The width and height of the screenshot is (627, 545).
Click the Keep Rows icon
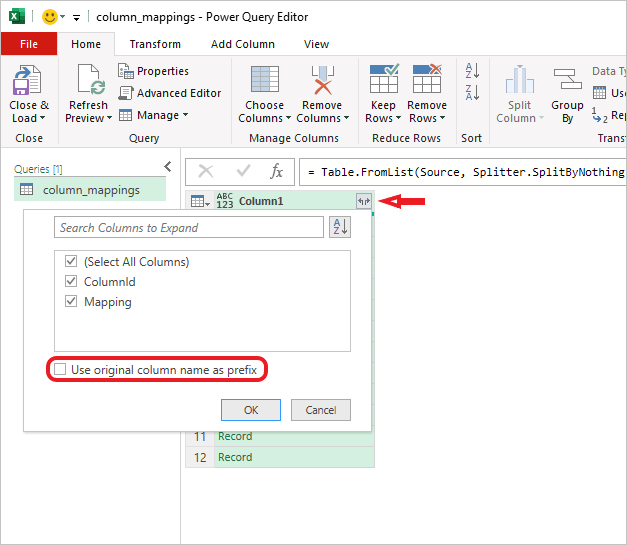click(383, 78)
